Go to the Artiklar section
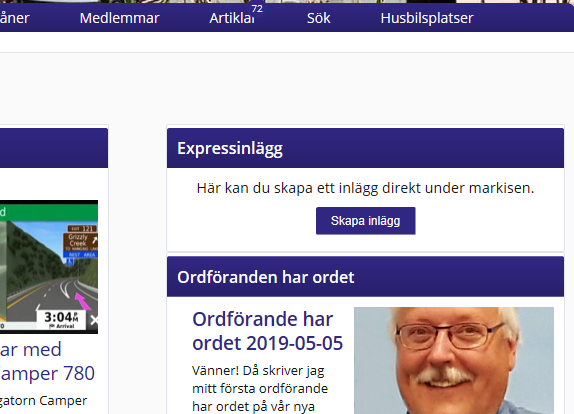Viewport: 574px width, 414px height. 232,18
